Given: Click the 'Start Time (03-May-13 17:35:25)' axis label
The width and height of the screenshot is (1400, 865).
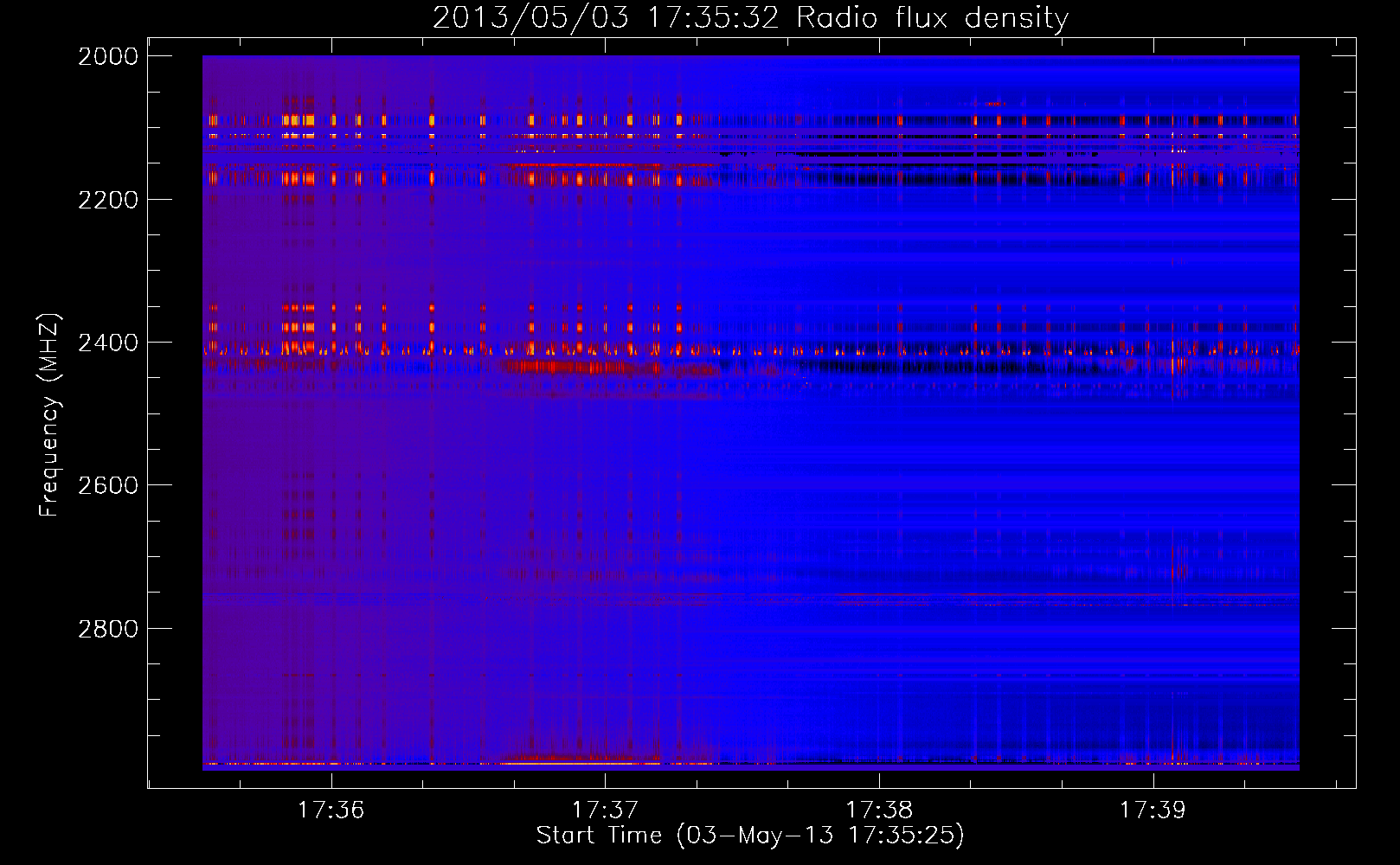Looking at the screenshot, I should (x=750, y=836).
